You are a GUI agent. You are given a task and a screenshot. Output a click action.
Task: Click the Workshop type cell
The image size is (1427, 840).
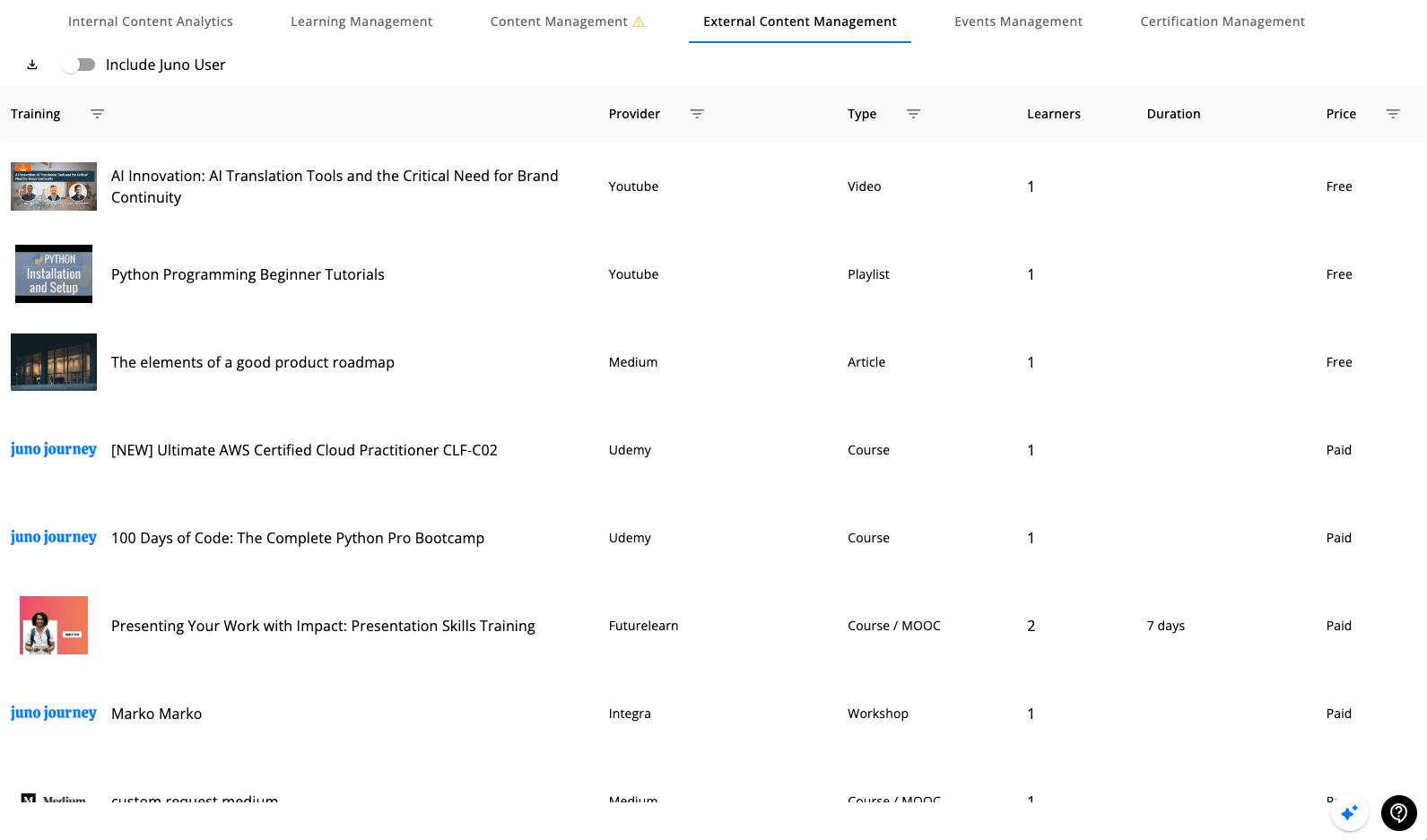(x=878, y=714)
